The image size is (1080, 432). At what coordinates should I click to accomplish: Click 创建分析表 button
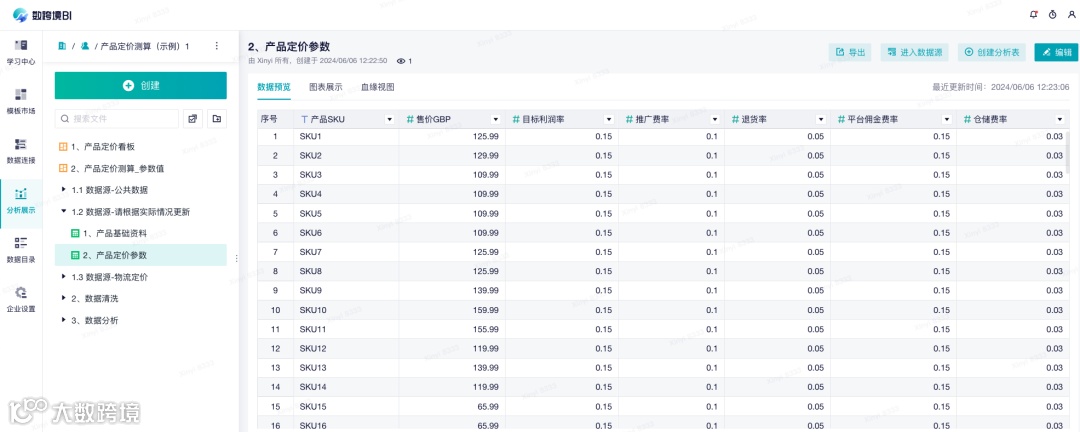coord(992,52)
